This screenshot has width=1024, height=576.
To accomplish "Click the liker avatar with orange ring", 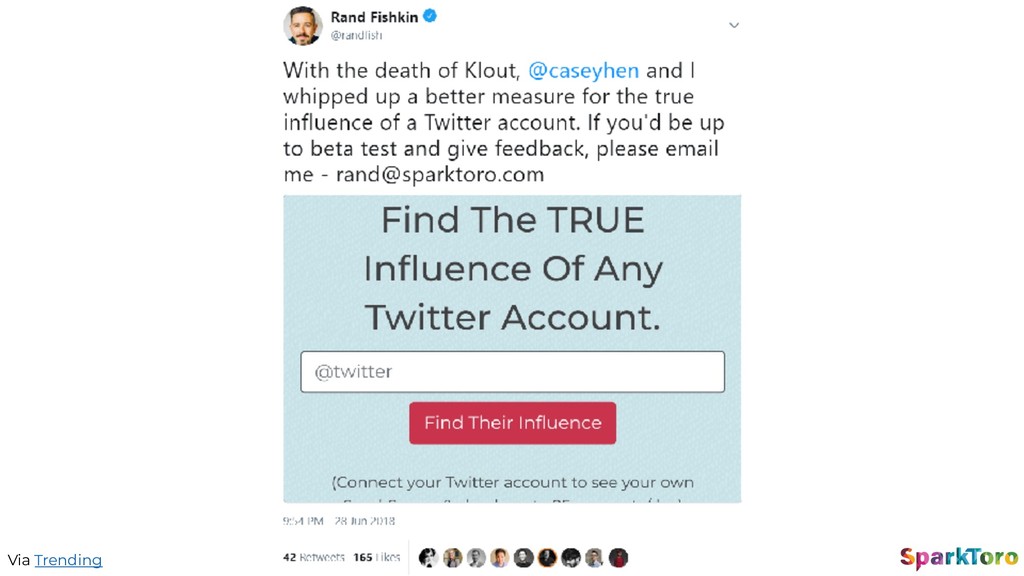I will 547,557.
